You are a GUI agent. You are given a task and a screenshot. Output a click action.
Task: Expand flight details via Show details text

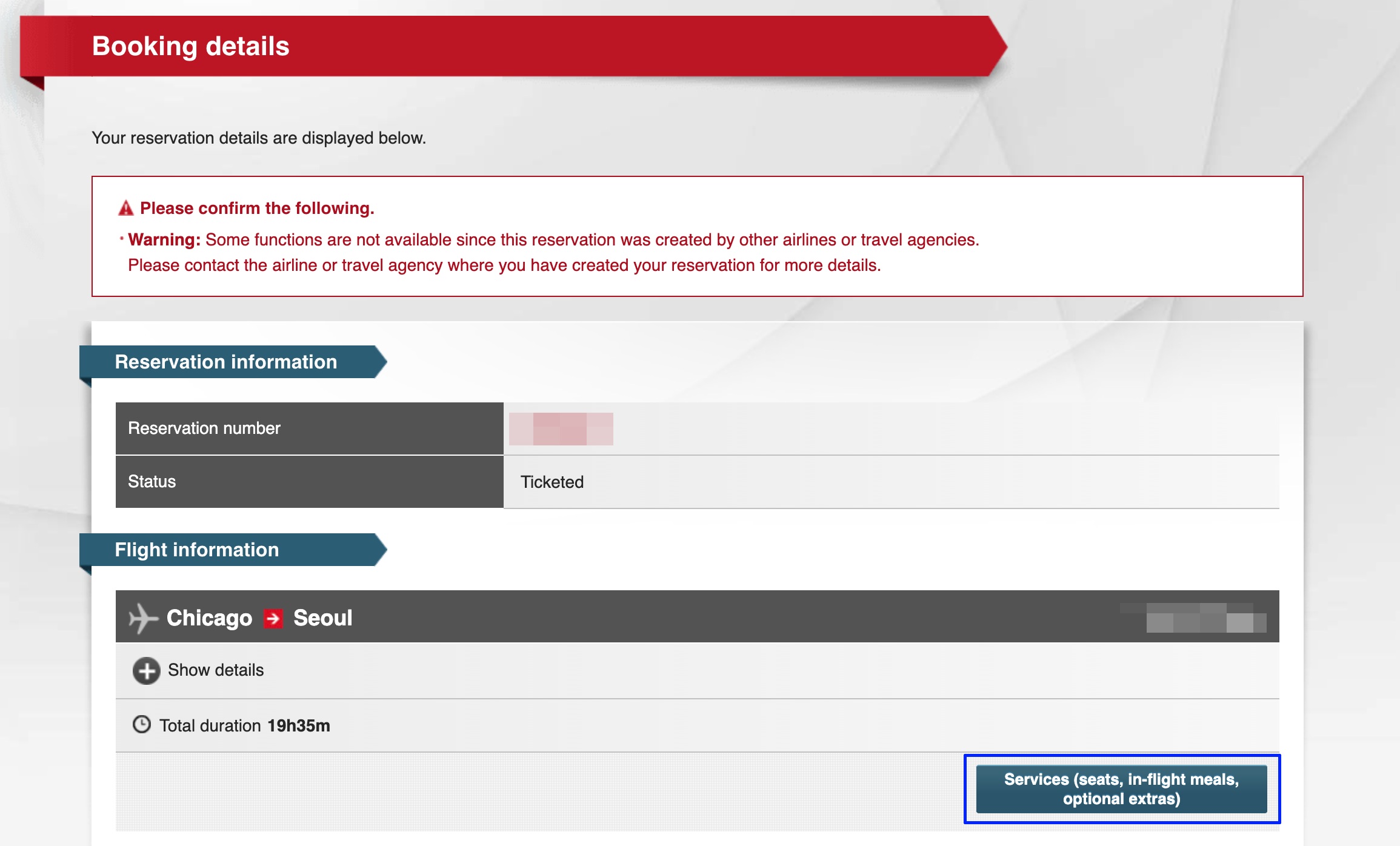216,670
